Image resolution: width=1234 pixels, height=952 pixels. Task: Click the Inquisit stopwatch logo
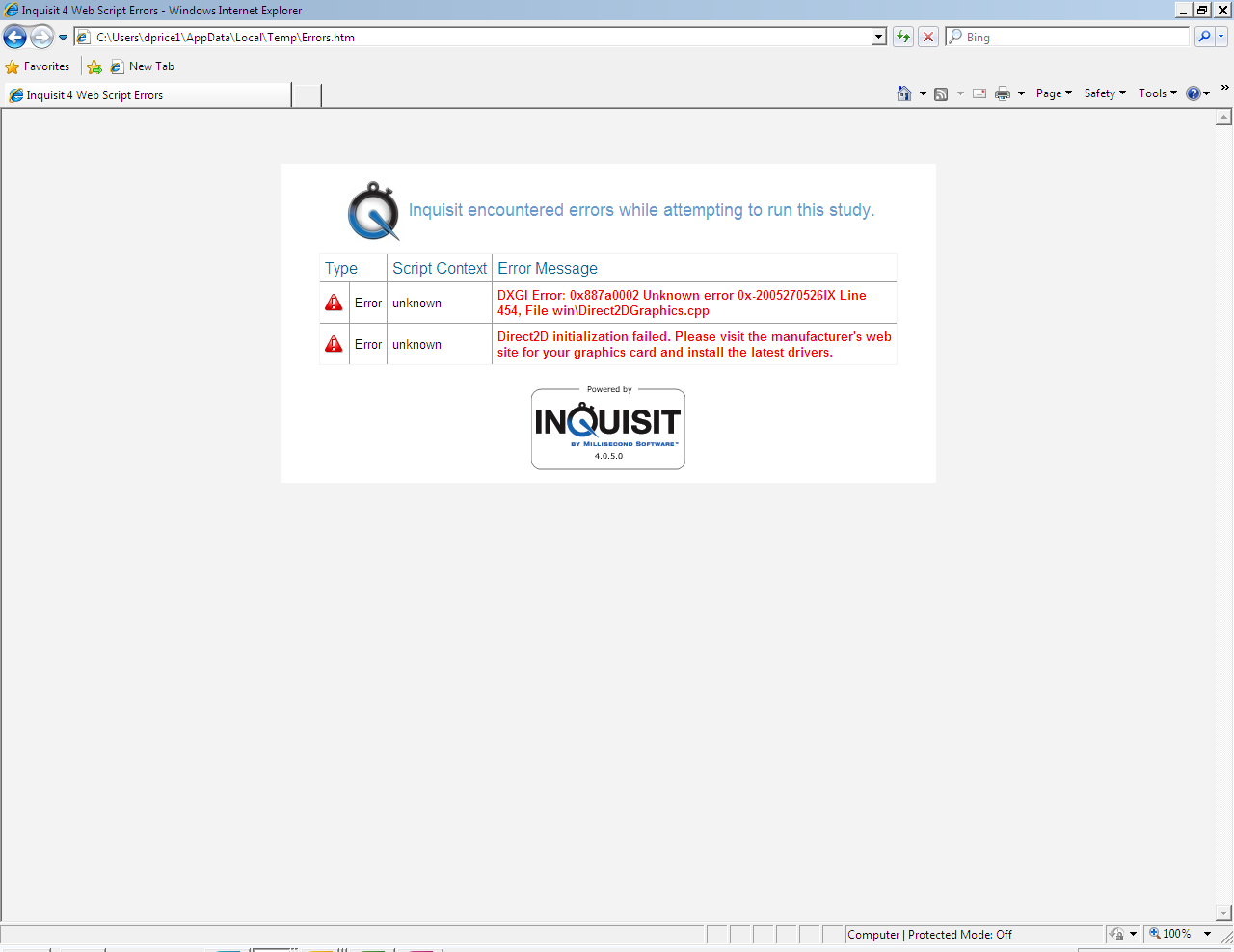point(374,211)
